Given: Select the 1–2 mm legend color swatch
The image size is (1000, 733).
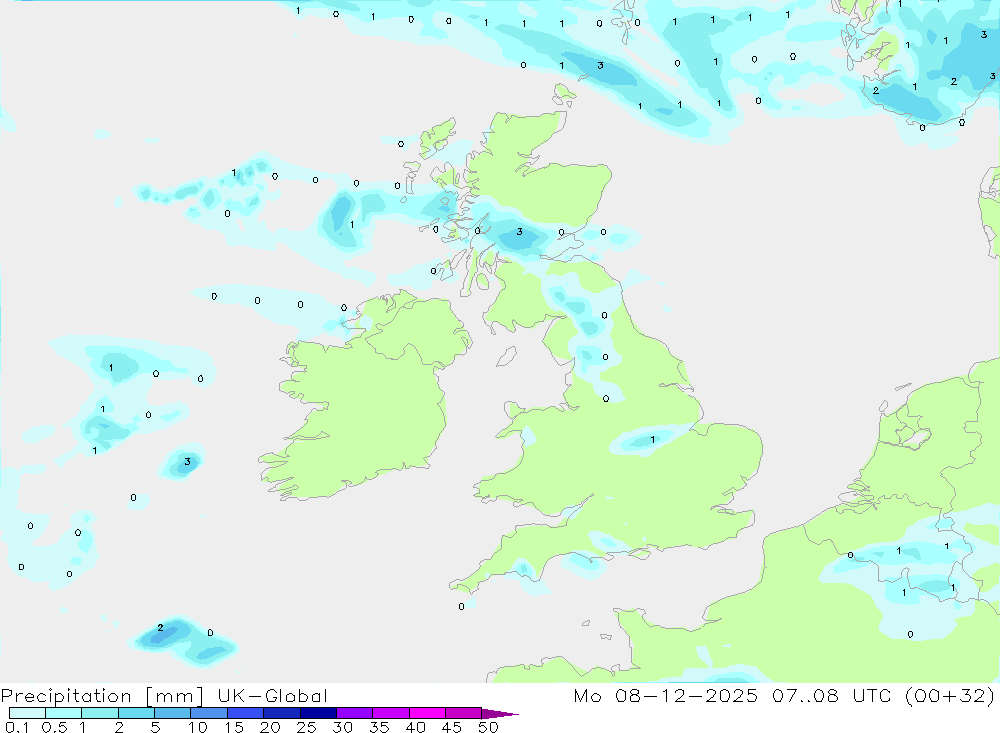Looking at the screenshot, I should coord(99,713).
